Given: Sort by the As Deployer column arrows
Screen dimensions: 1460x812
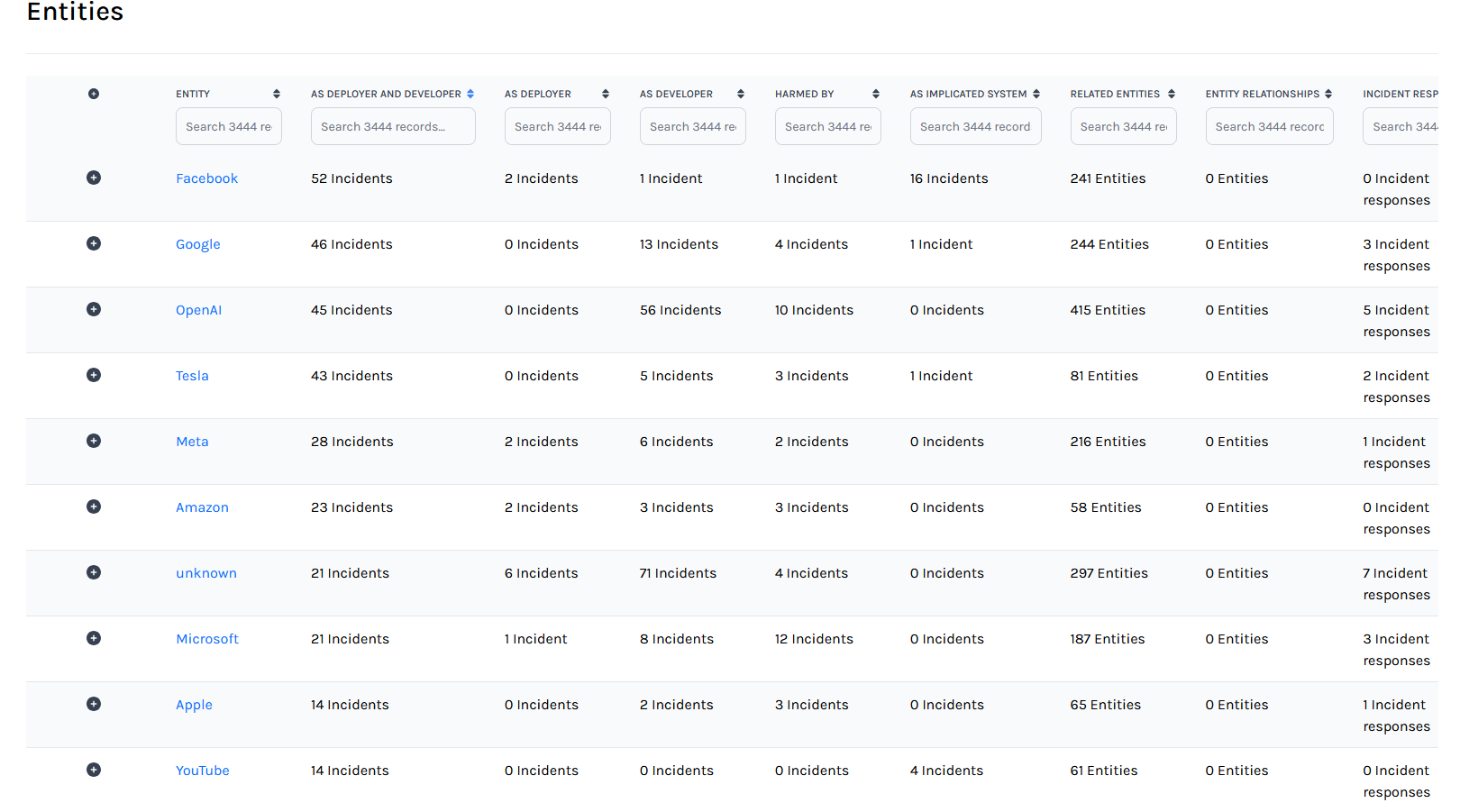Looking at the screenshot, I should click(606, 94).
